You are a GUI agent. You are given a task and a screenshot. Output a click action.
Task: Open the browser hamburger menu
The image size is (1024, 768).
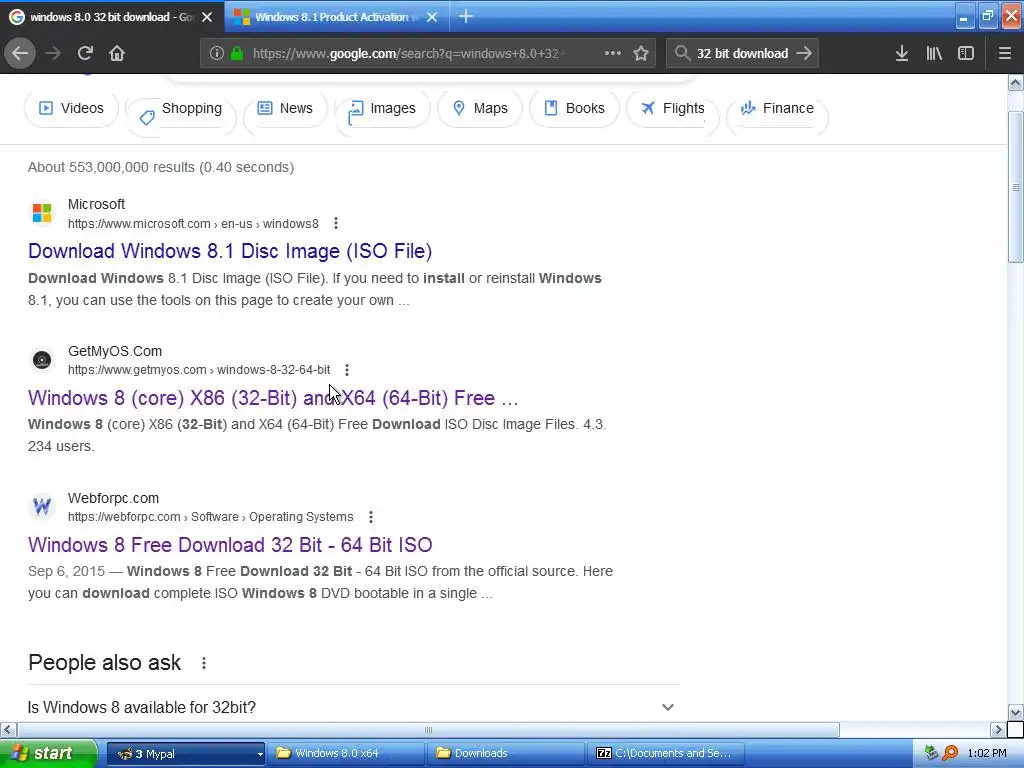click(1005, 53)
